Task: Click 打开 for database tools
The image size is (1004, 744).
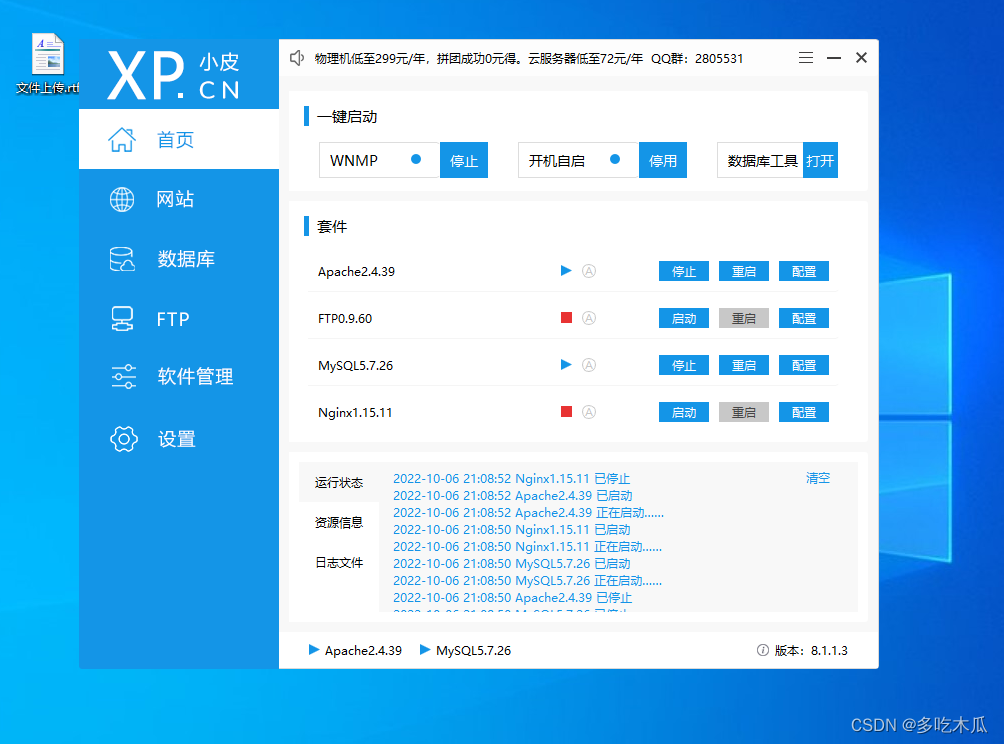Action: tap(820, 160)
